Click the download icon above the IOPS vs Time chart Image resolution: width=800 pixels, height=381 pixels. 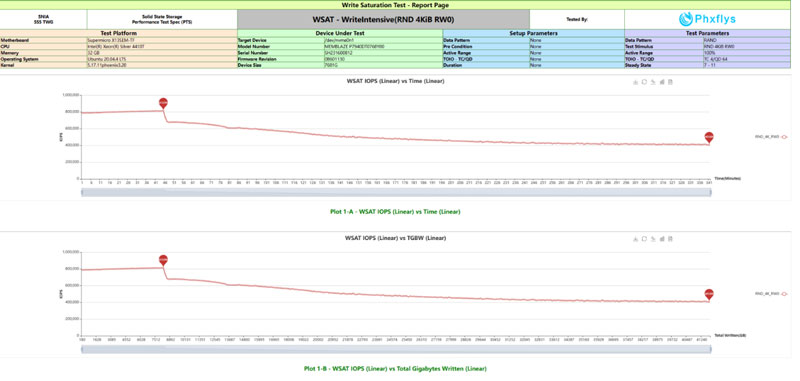(x=635, y=82)
